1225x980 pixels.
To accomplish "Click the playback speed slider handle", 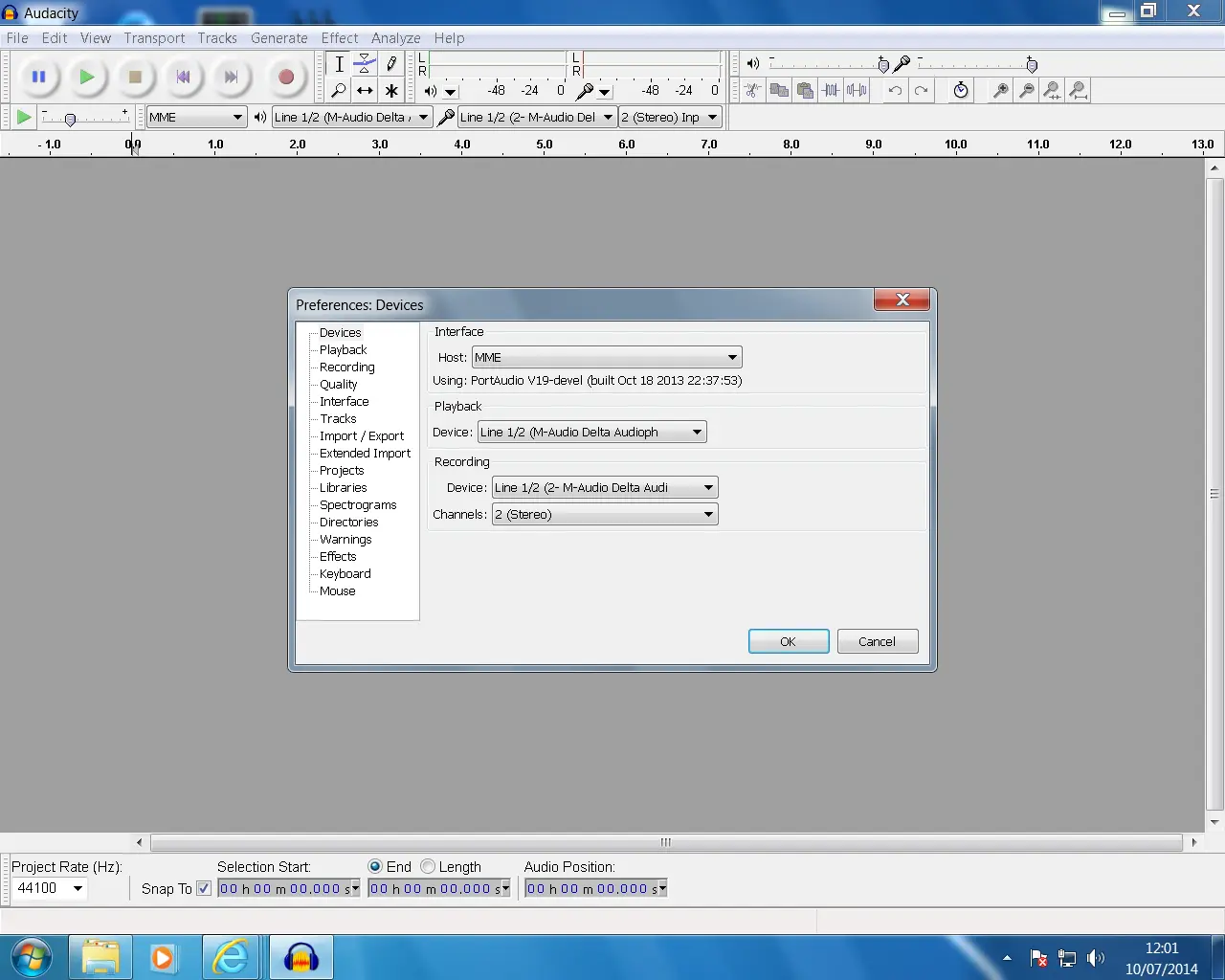I will (70, 120).
